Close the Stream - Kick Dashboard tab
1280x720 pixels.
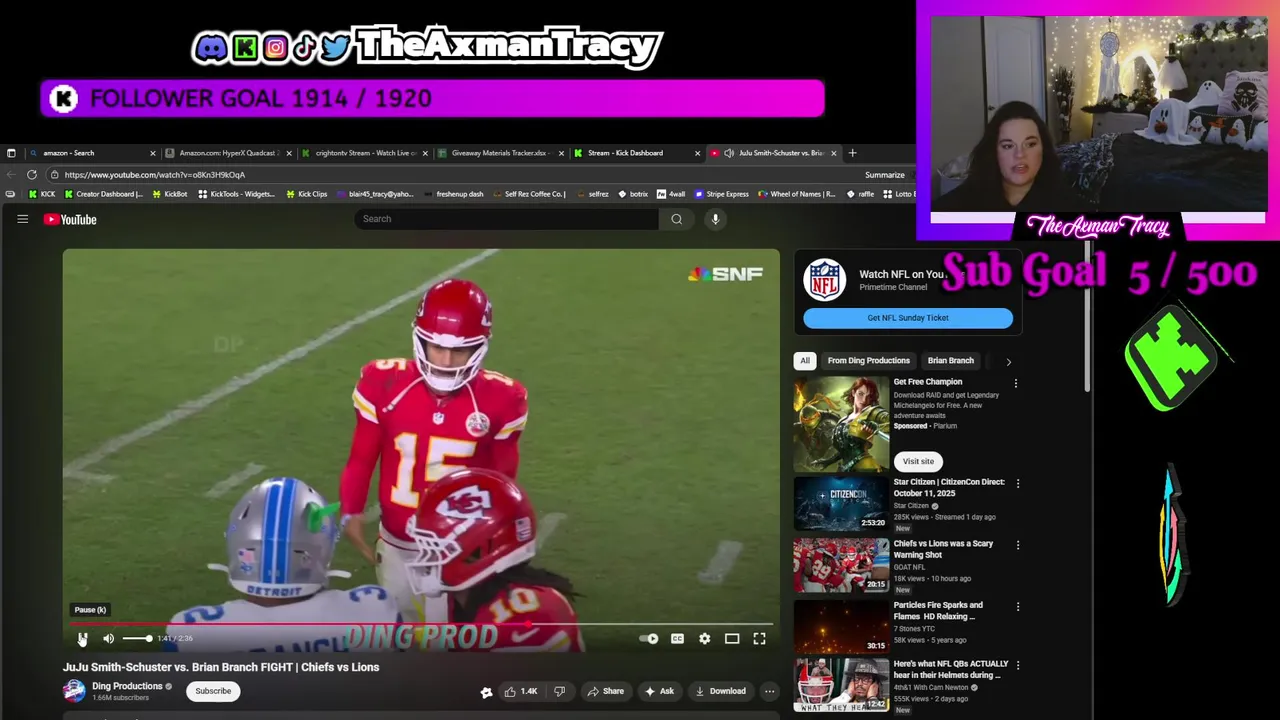(697, 153)
